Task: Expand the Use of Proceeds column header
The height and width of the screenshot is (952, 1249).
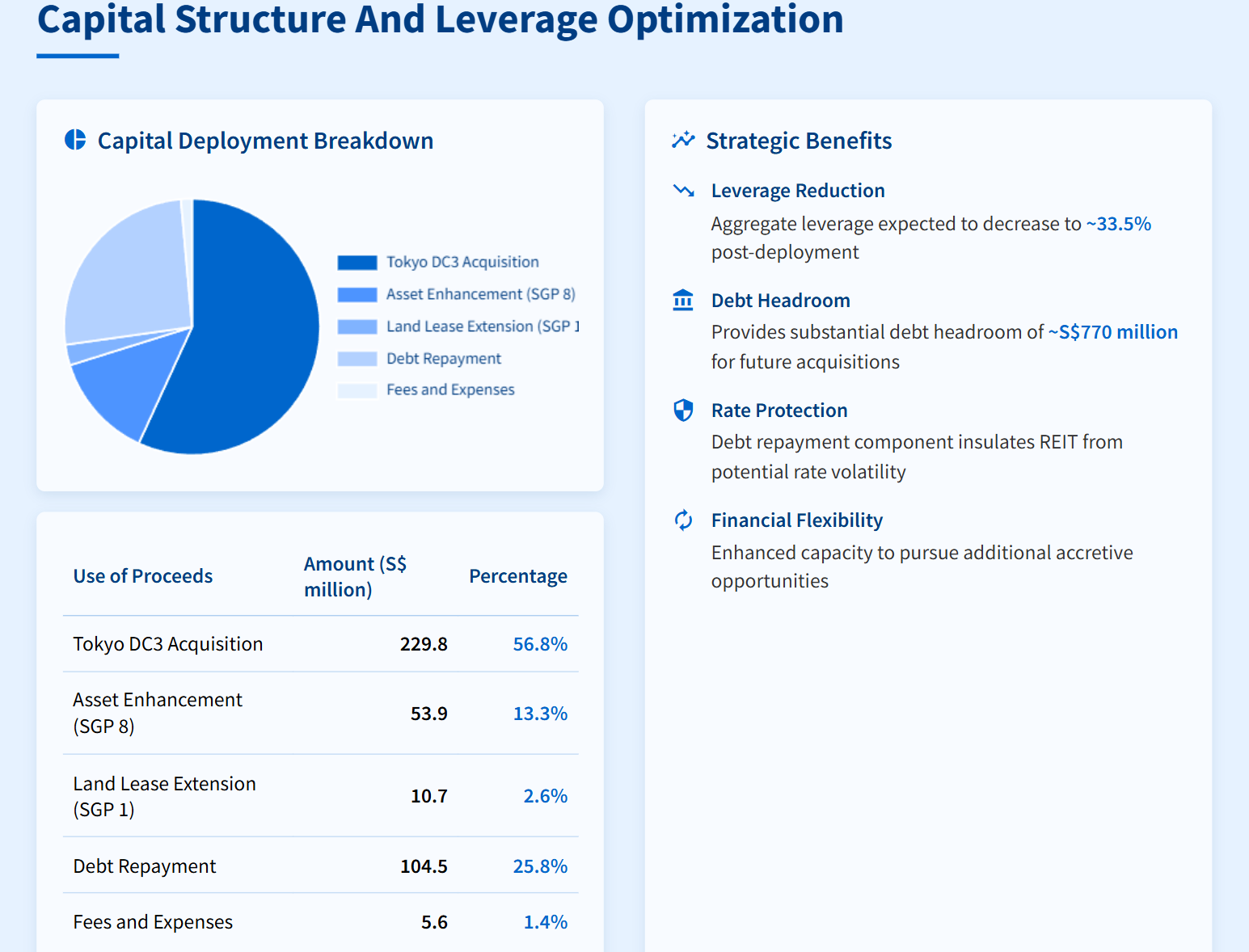Action: [143, 575]
